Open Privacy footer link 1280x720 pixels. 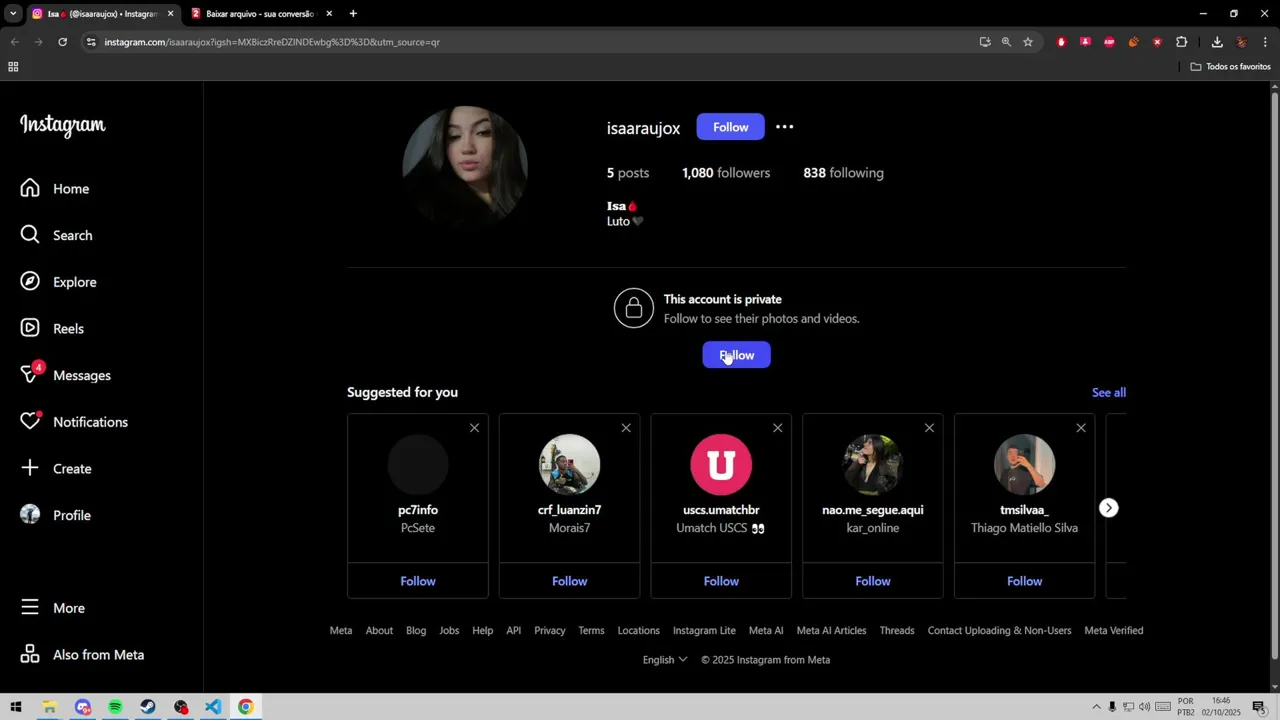click(550, 631)
